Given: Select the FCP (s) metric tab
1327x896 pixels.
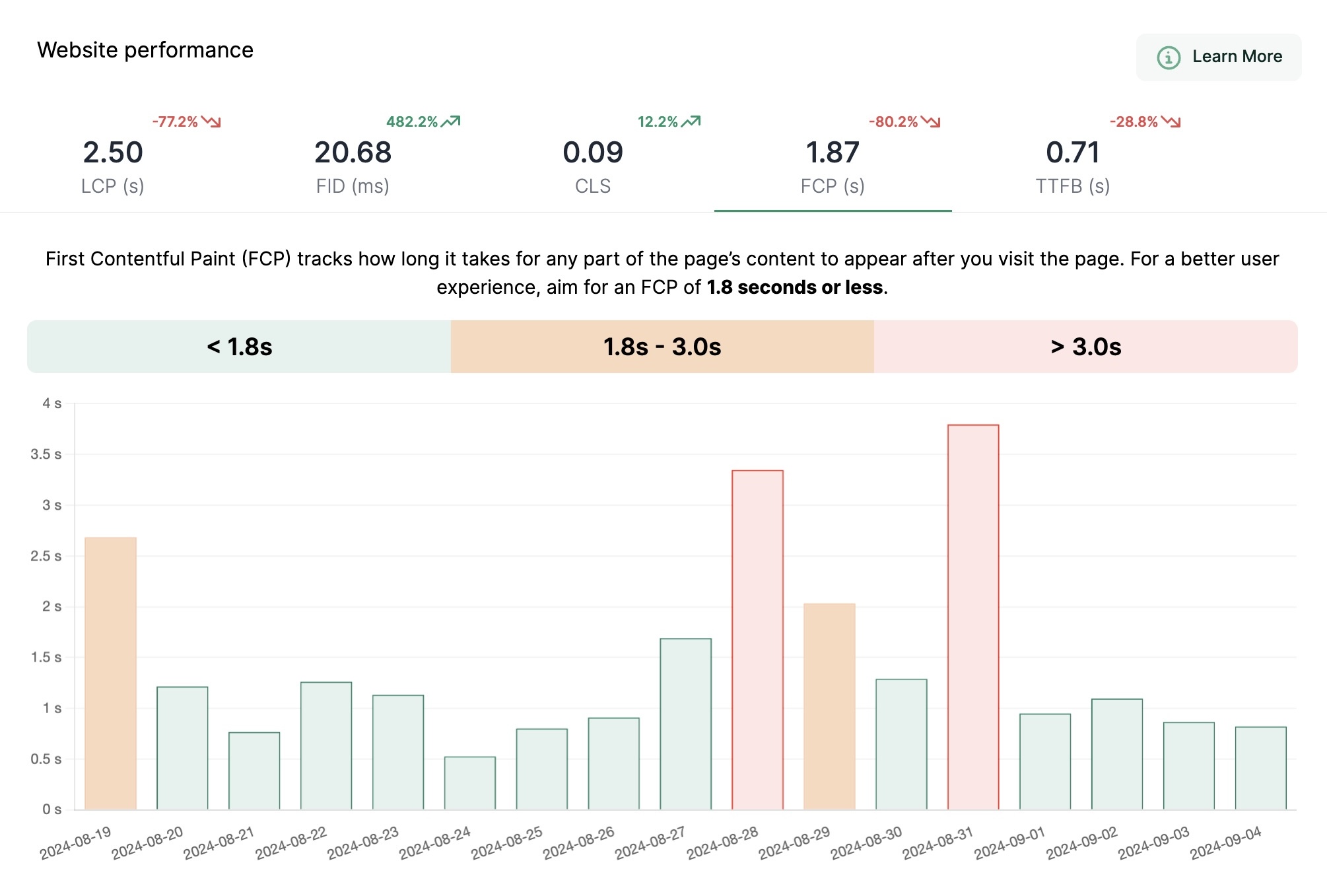Looking at the screenshot, I should pos(833,160).
